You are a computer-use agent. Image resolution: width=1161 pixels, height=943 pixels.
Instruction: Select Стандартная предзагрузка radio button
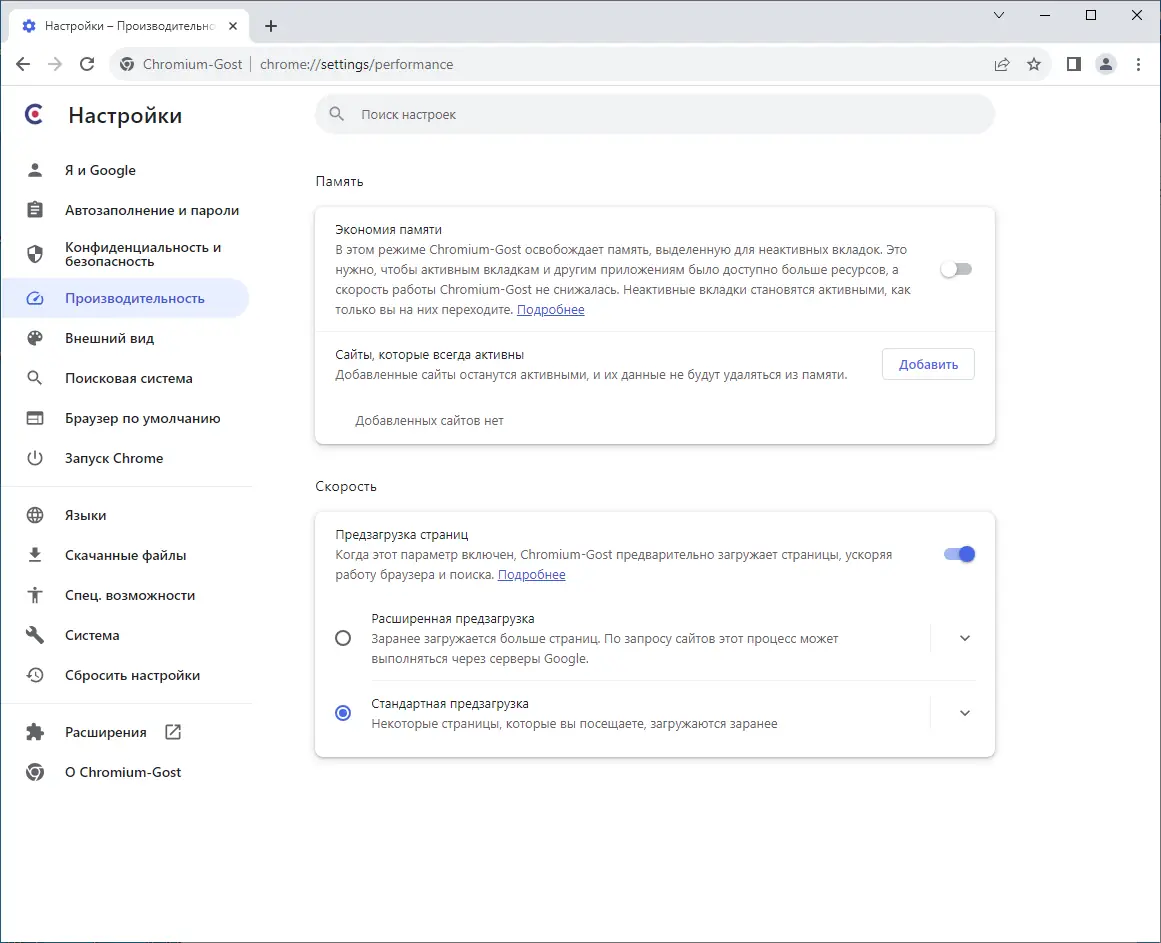pos(343,713)
